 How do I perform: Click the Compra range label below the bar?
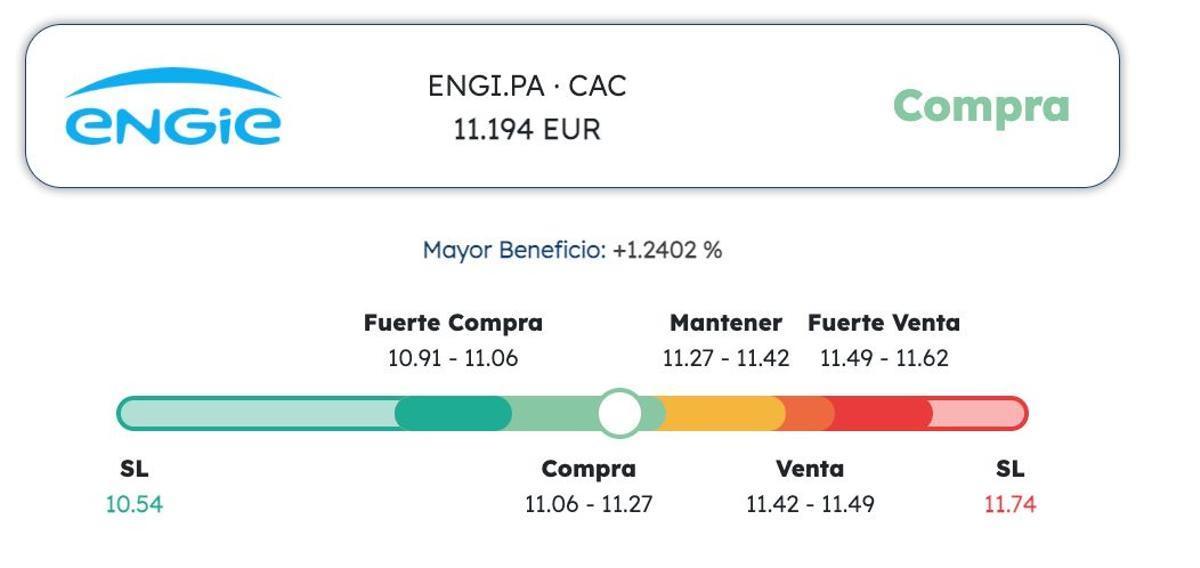coord(588,469)
